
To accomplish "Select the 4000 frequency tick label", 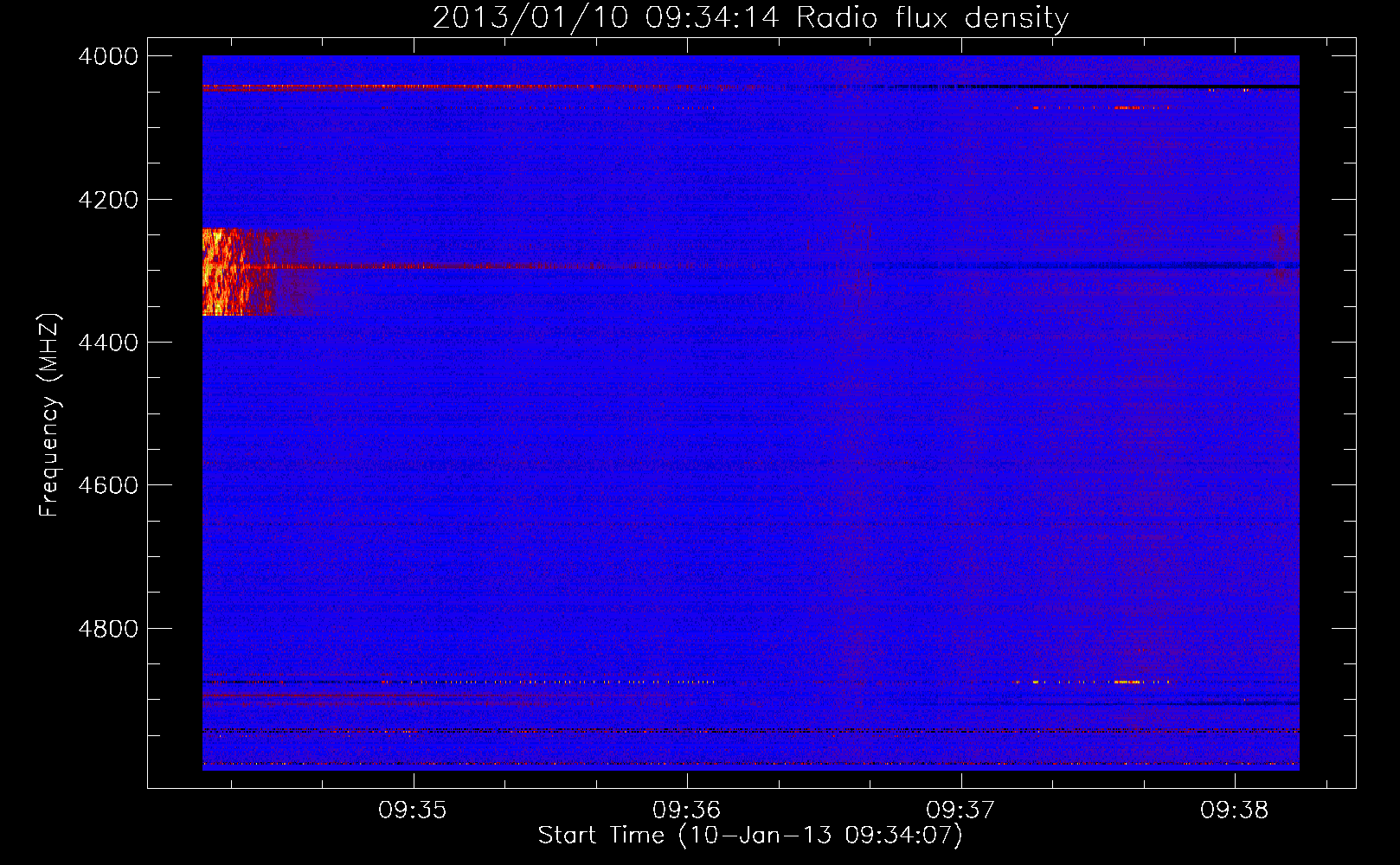I will (x=108, y=56).
